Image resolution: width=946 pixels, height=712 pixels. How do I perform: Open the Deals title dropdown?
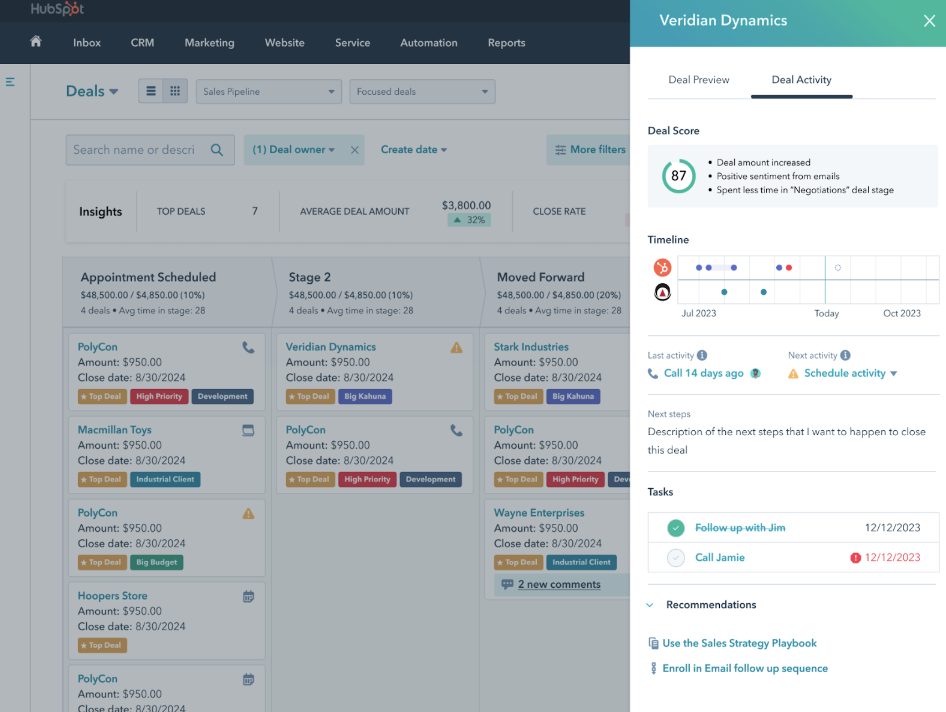92,91
